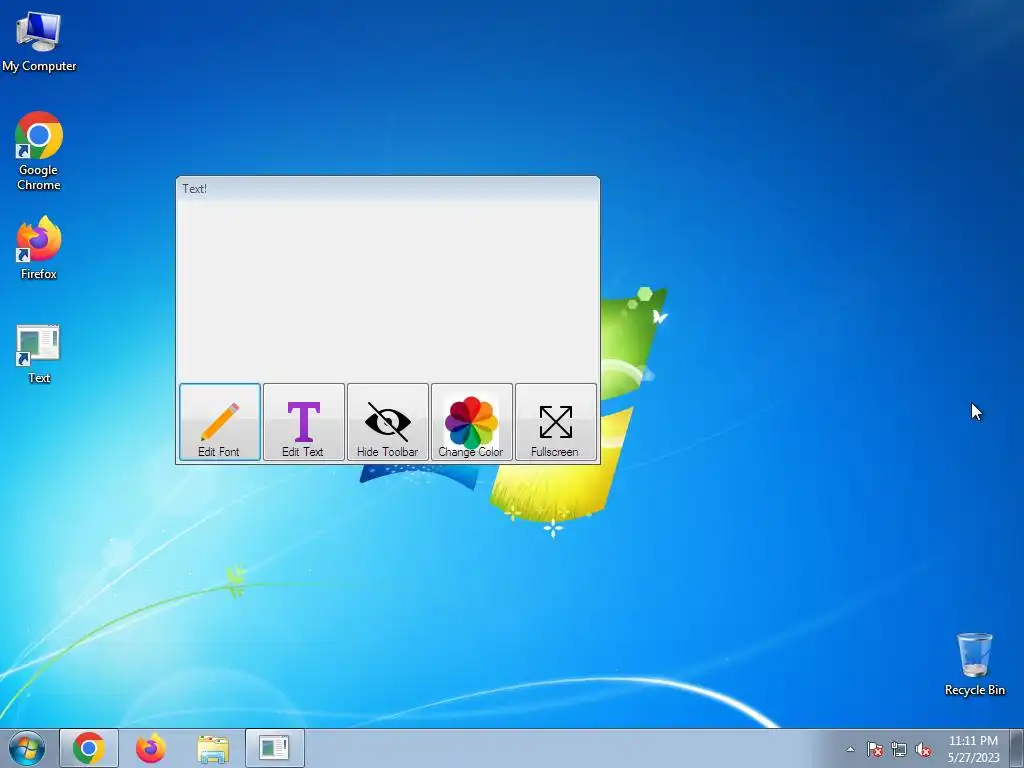Click the muted volume tray icon
Image resolution: width=1024 pixels, height=768 pixels.
tap(923, 749)
